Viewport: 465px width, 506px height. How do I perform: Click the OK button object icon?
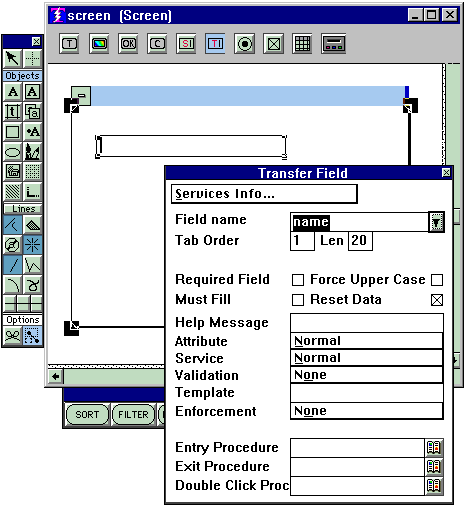click(128, 43)
